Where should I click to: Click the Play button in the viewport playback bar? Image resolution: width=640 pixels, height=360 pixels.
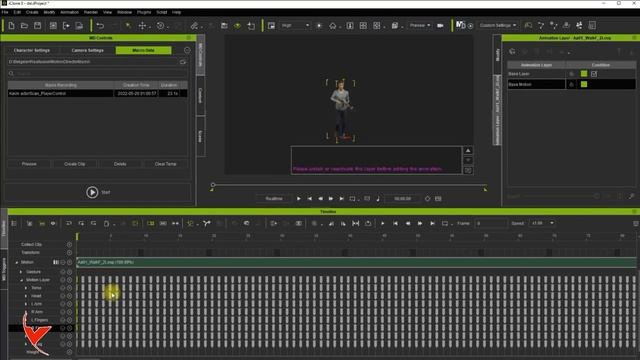pos(299,199)
